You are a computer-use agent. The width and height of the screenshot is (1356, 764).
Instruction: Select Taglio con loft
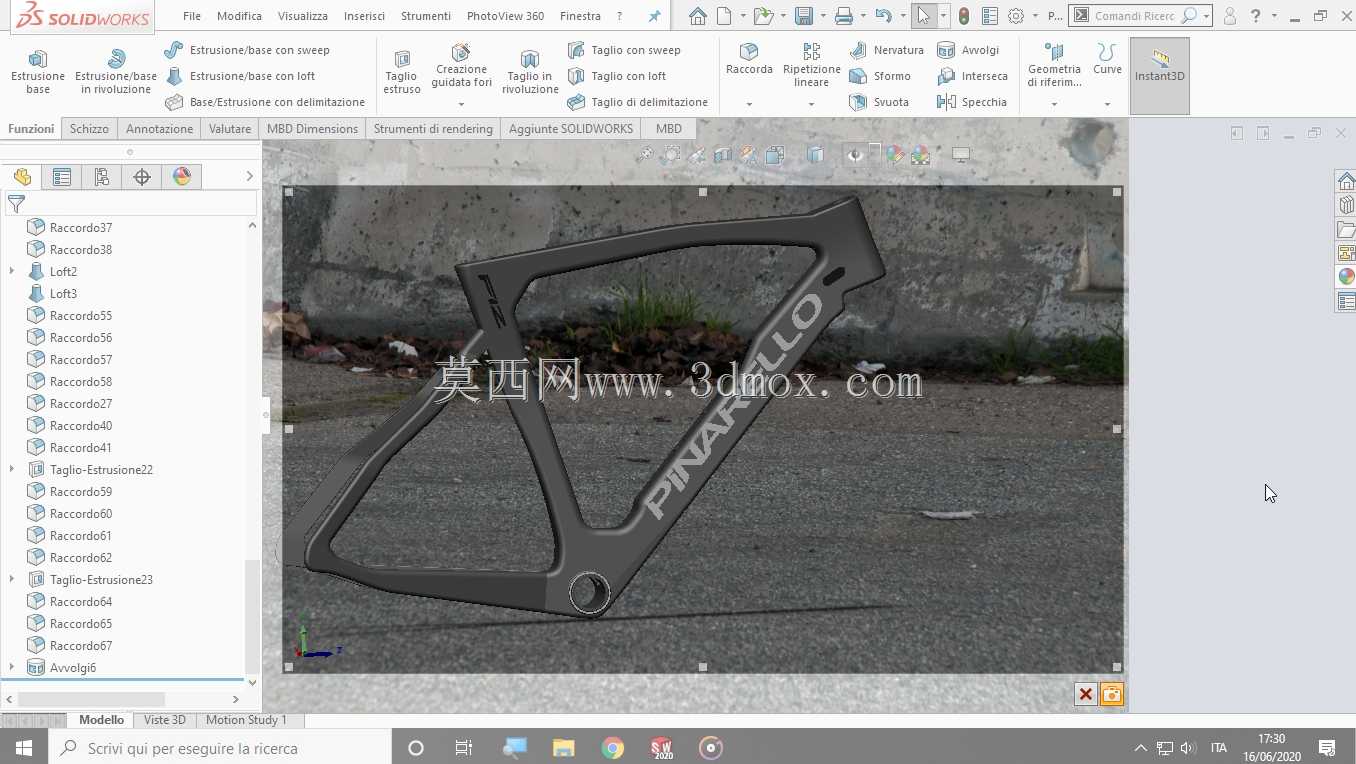616,76
